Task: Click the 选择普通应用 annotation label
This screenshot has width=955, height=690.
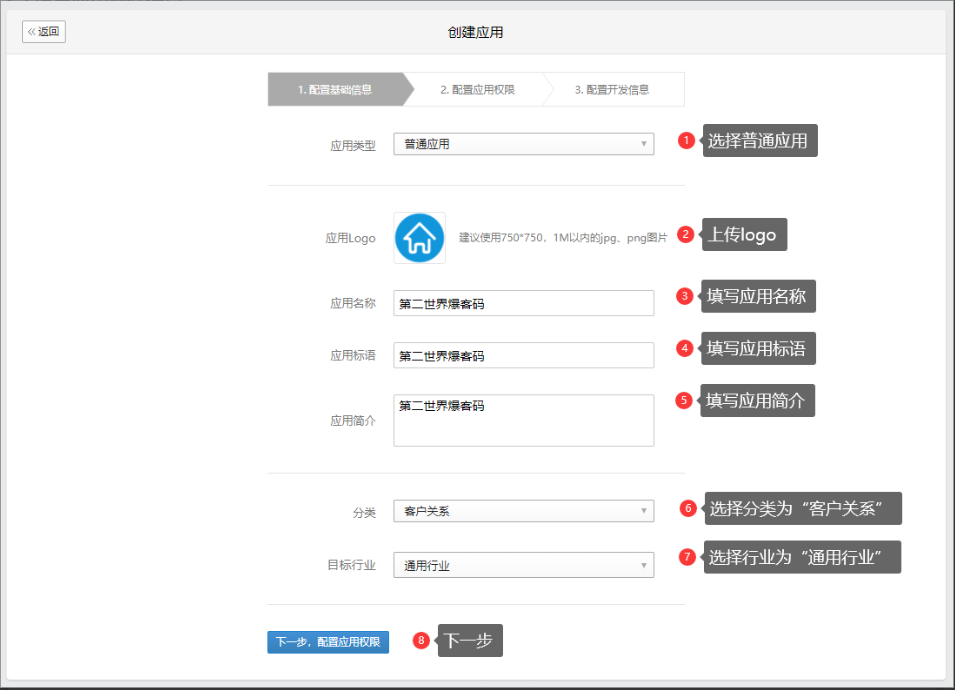Action: pyautogui.click(x=759, y=141)
